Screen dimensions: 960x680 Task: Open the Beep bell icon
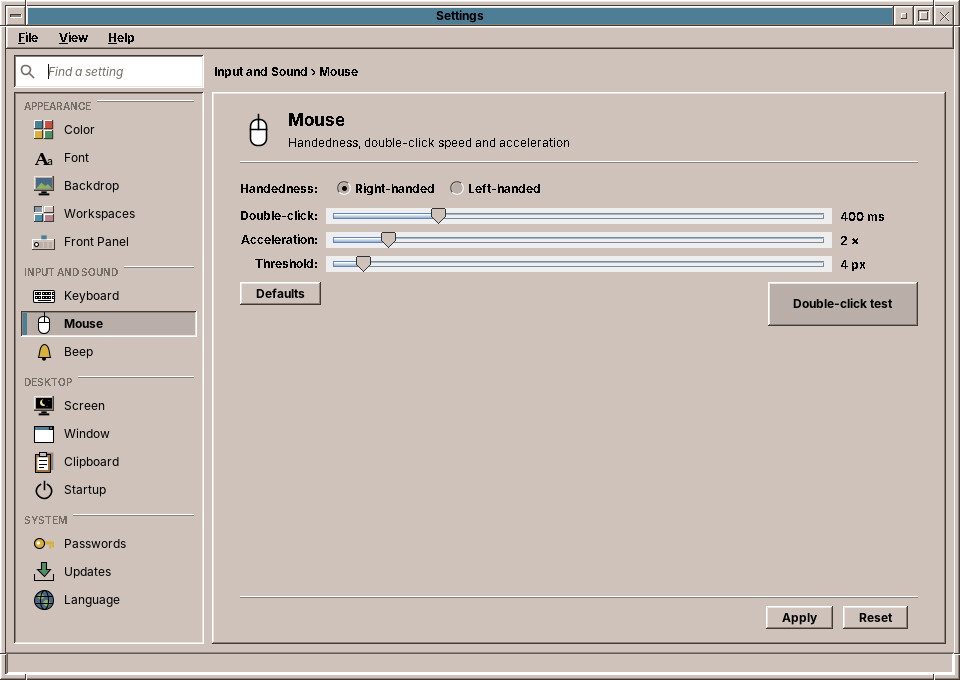click(x=44, y=352)
